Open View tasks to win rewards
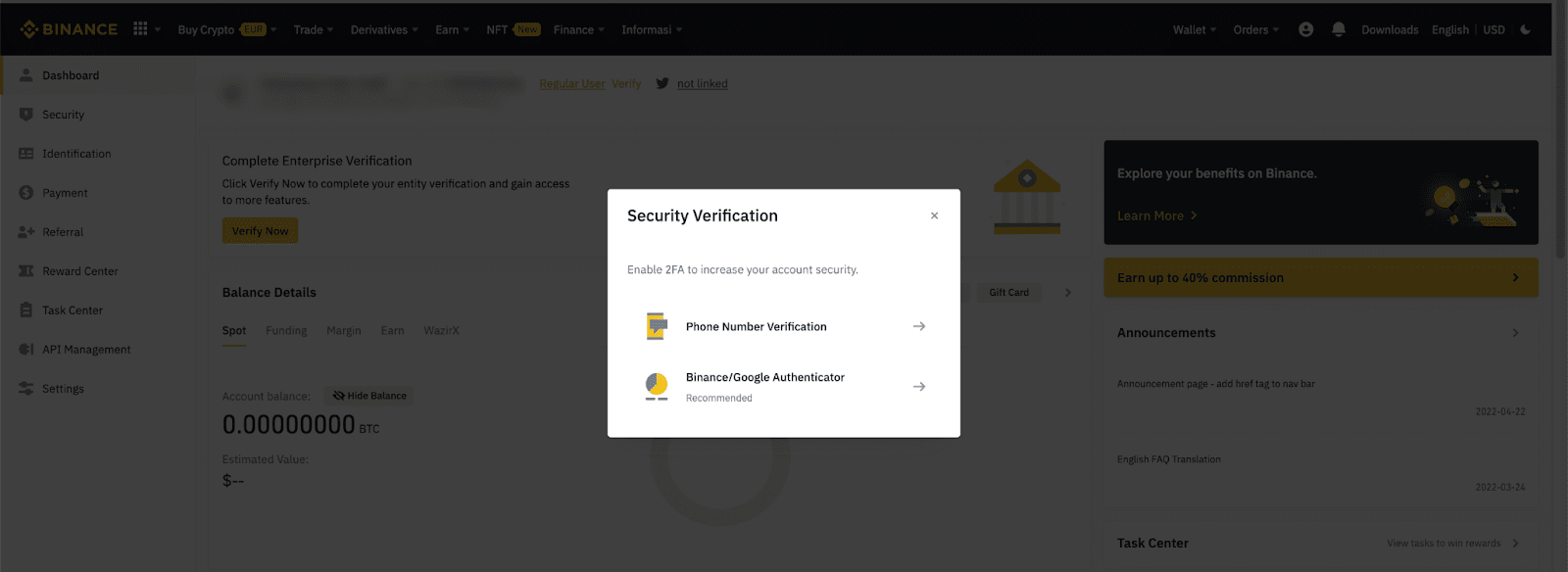 1453,544
